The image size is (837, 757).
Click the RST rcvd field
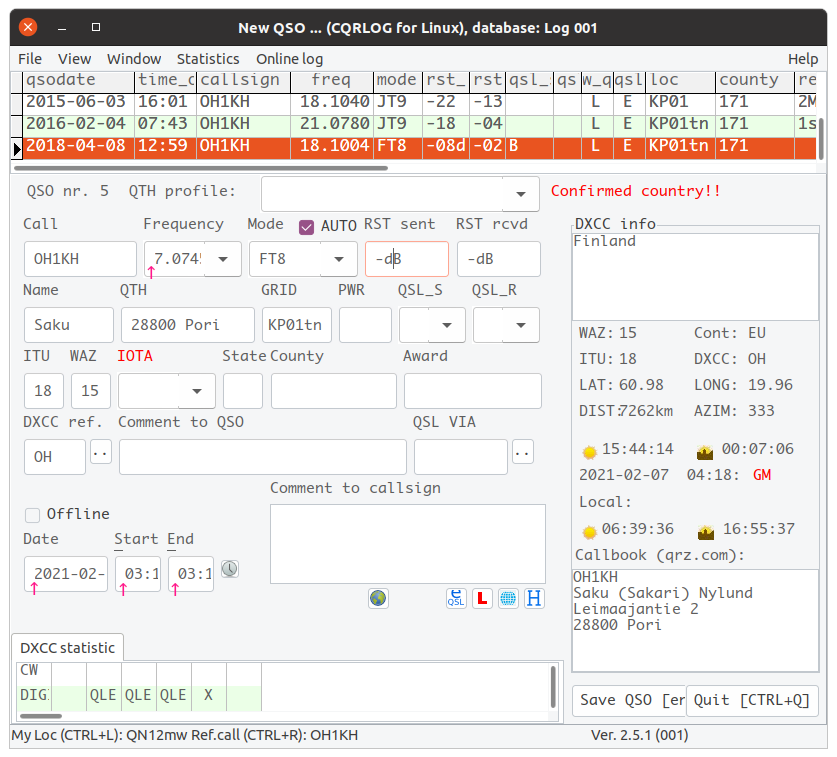(499, 259)
